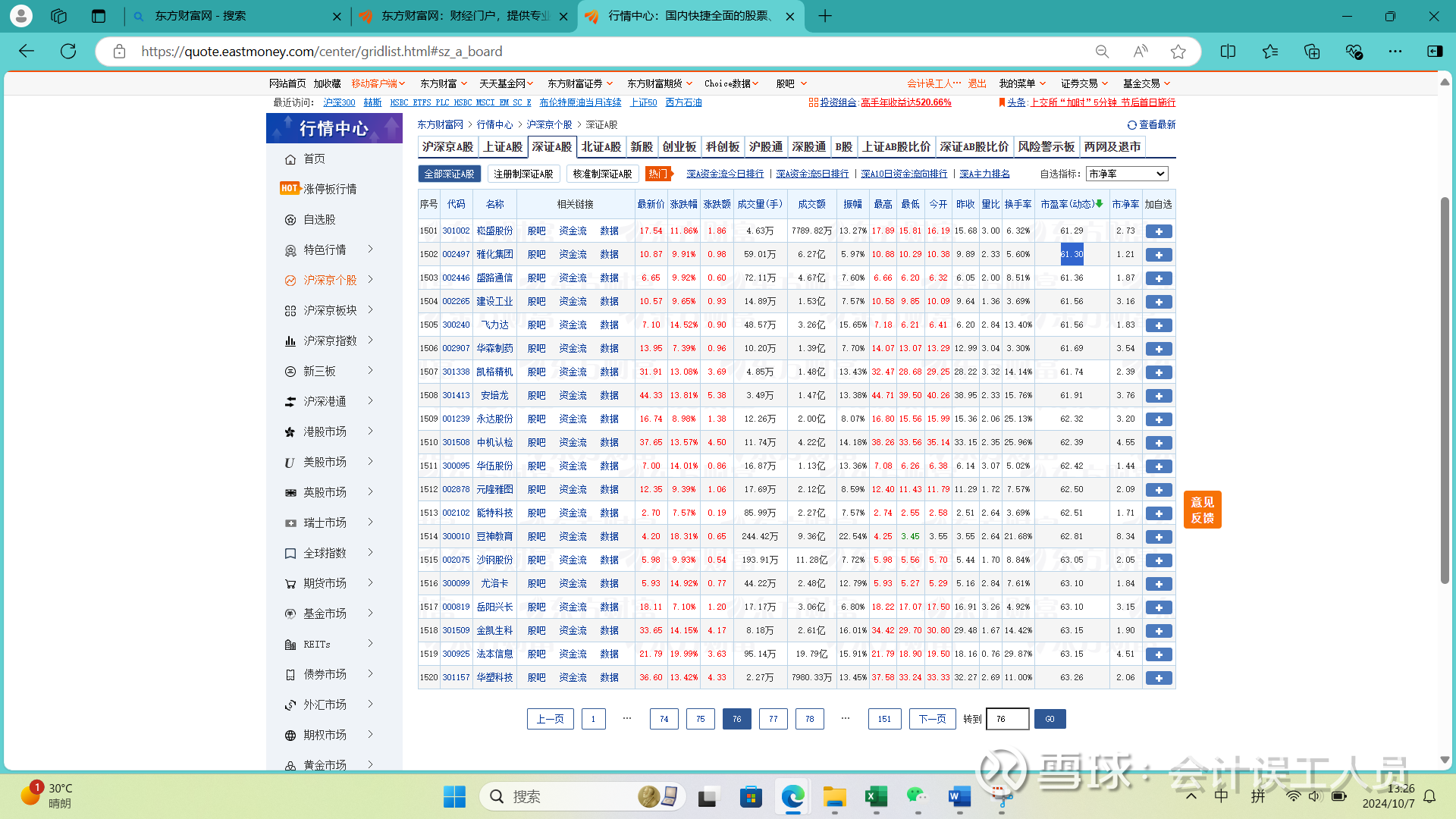
Task: Expand 港股市场 sidebar chevron
Action: click(371, 431)
